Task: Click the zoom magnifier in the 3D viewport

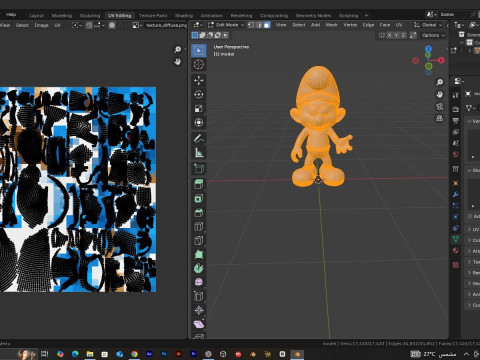Action: (x=440, y=82)
